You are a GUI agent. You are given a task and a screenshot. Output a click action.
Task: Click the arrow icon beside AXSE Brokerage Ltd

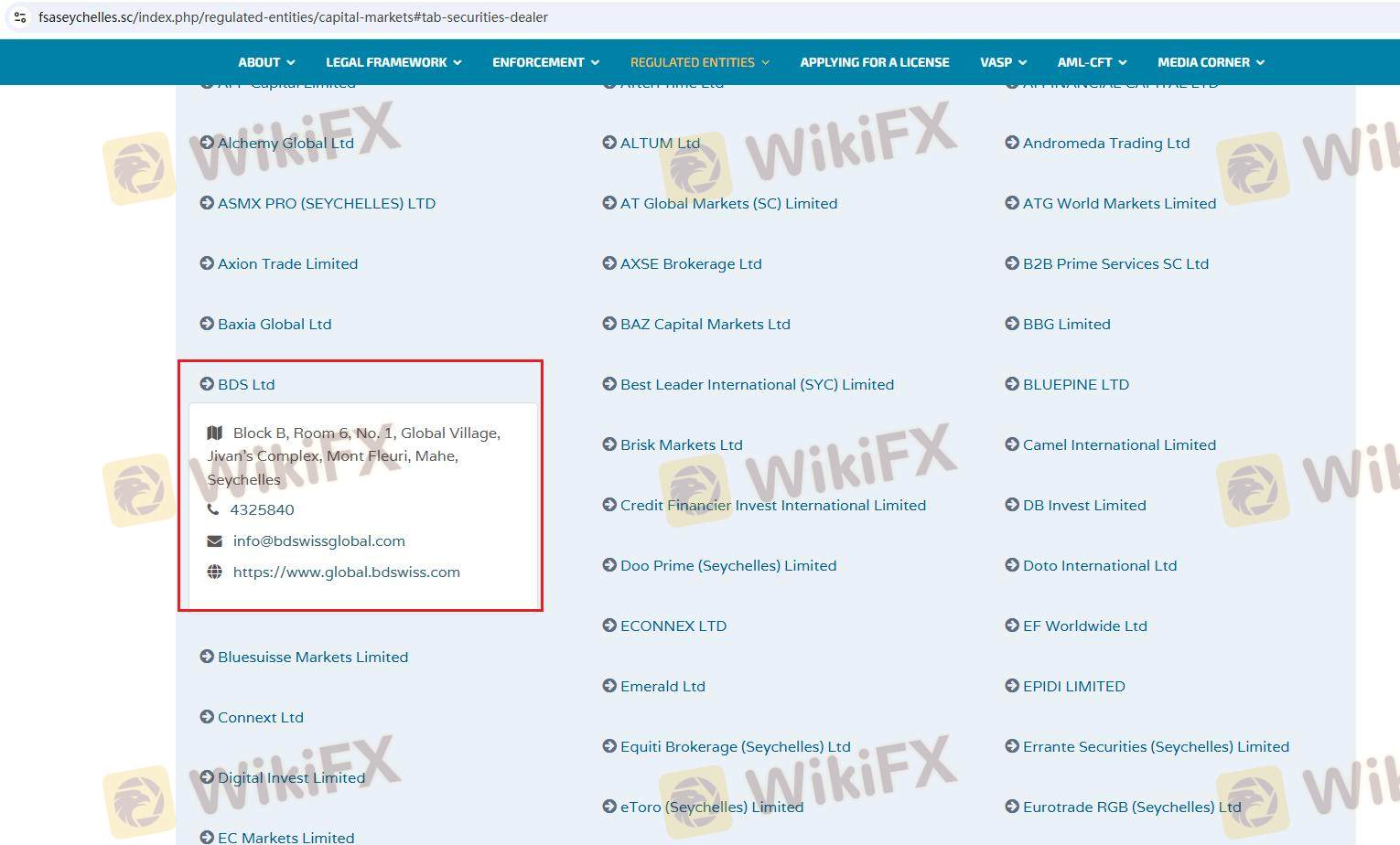609,263
